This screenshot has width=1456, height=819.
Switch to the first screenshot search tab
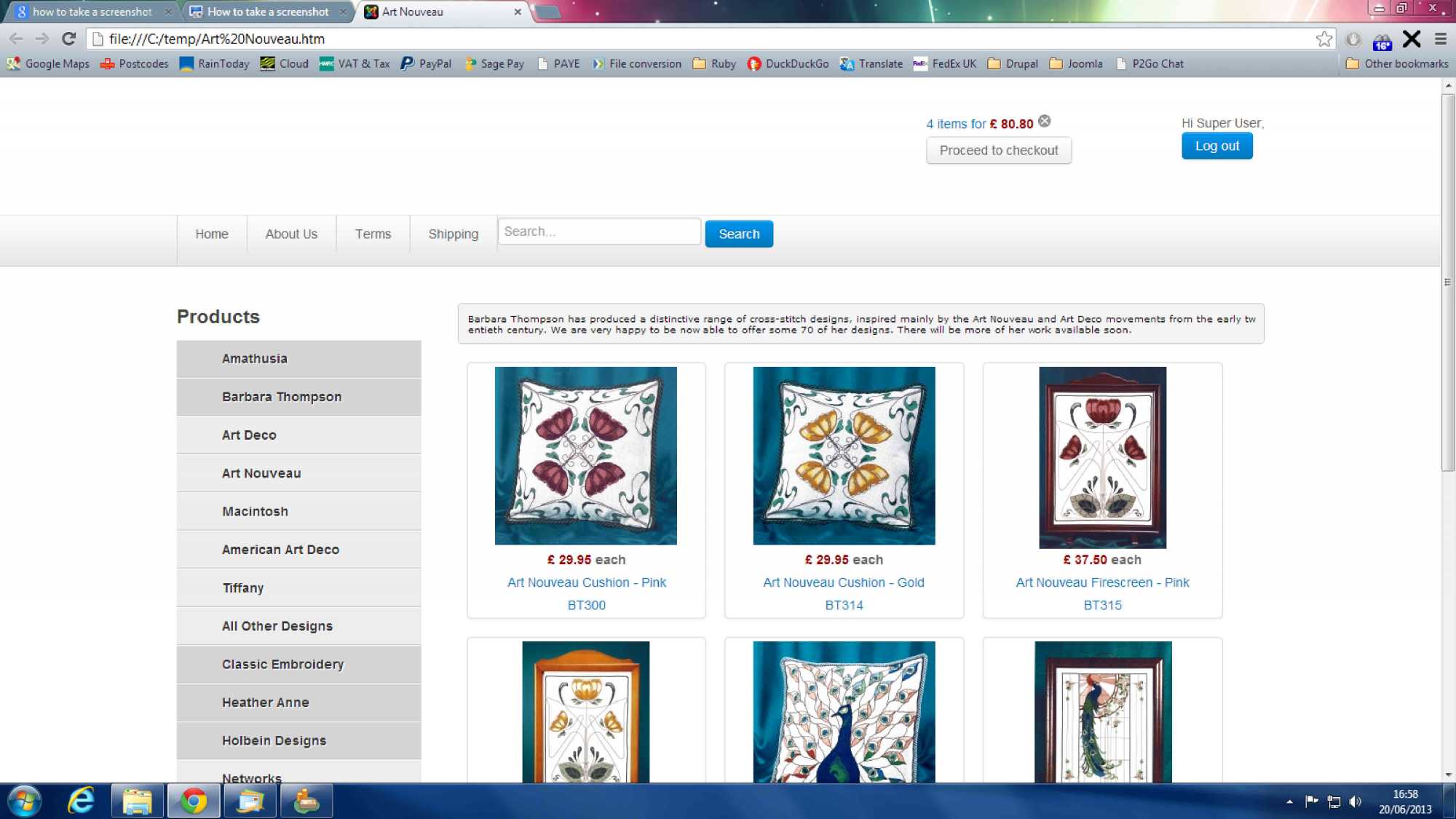[x=91, y=12]
